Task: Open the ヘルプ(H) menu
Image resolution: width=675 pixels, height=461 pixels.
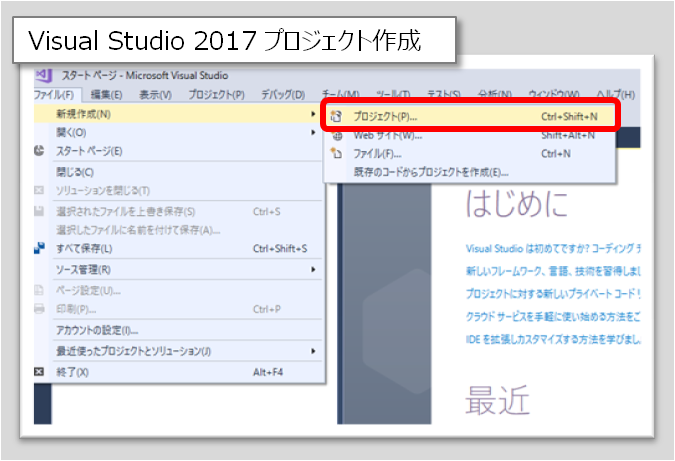Action: 616,94
